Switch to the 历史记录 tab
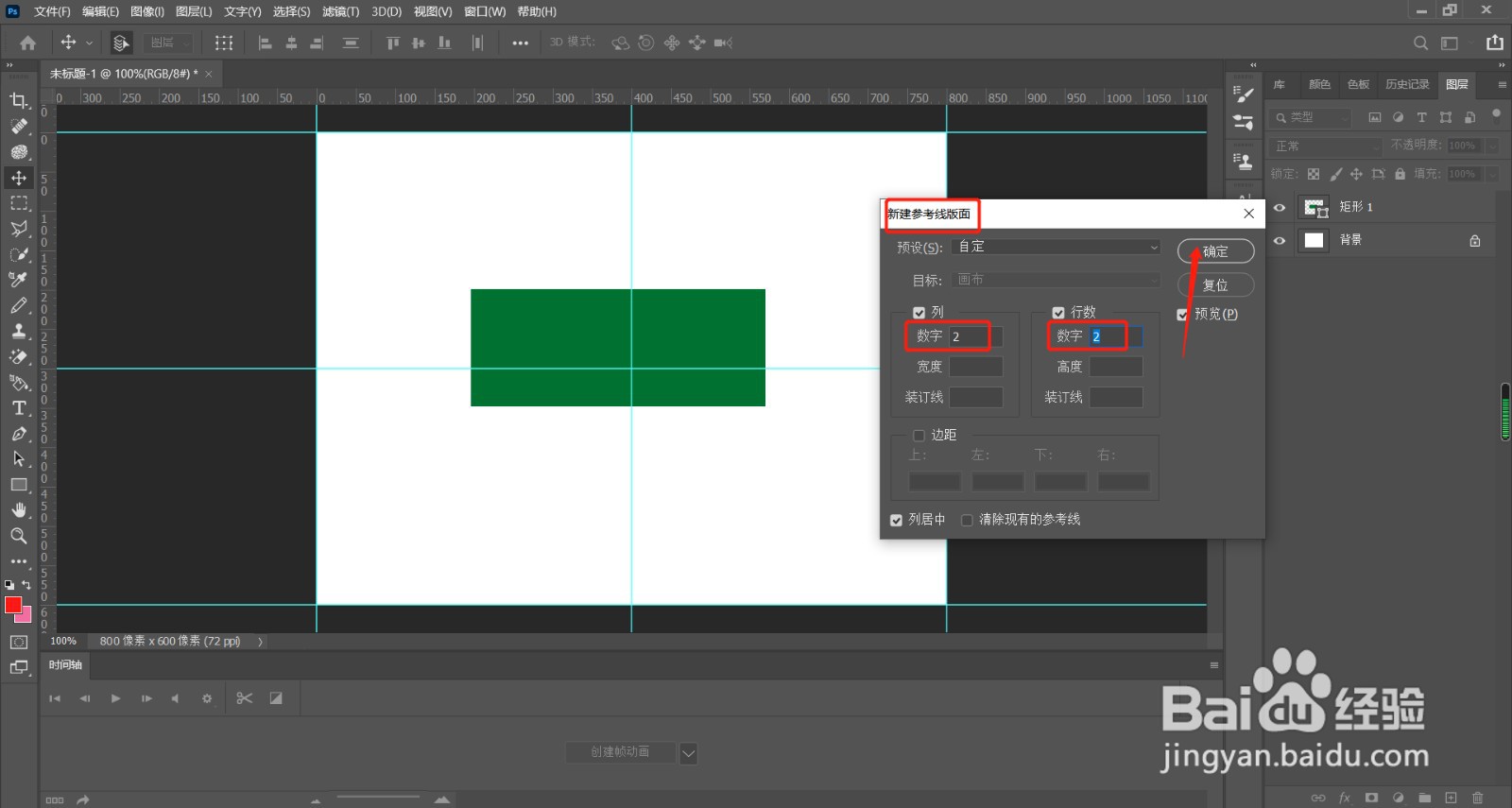The image size is (1512, 808). click(x=1407, y=85)
